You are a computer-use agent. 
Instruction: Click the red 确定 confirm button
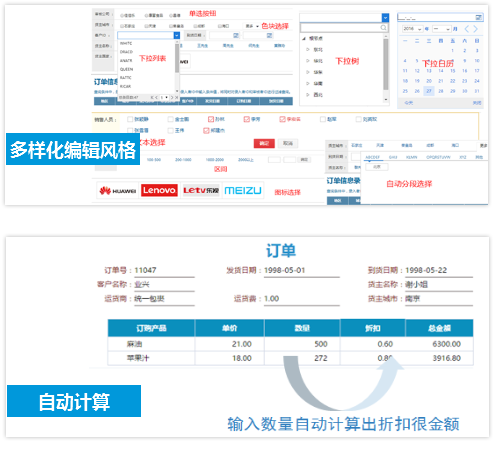point(264,143)
